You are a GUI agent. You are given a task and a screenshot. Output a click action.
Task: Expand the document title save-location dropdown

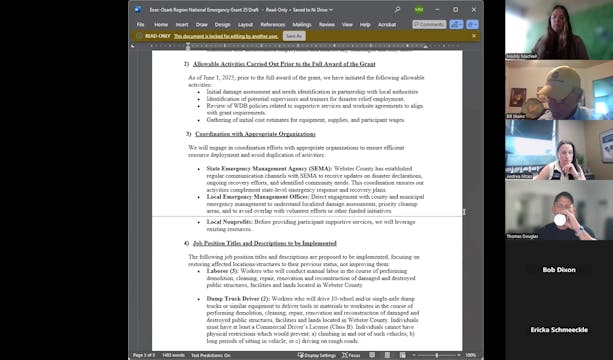tap(331, 10)
